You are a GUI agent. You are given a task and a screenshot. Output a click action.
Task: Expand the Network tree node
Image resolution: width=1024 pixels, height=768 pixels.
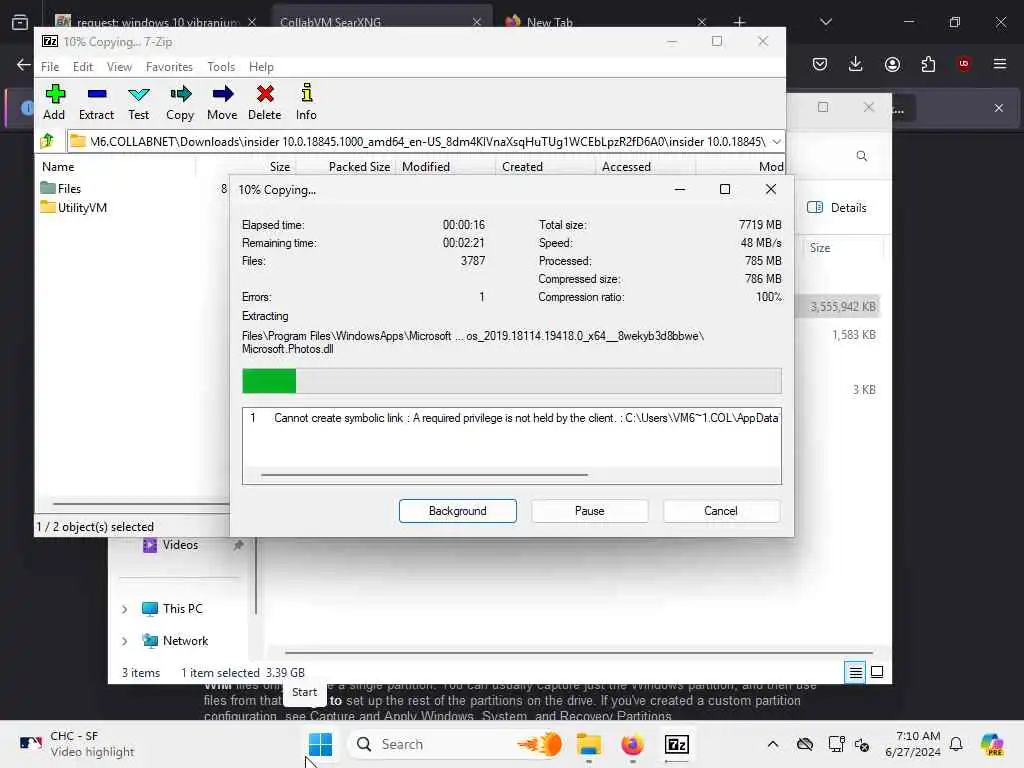pos(124,641)
